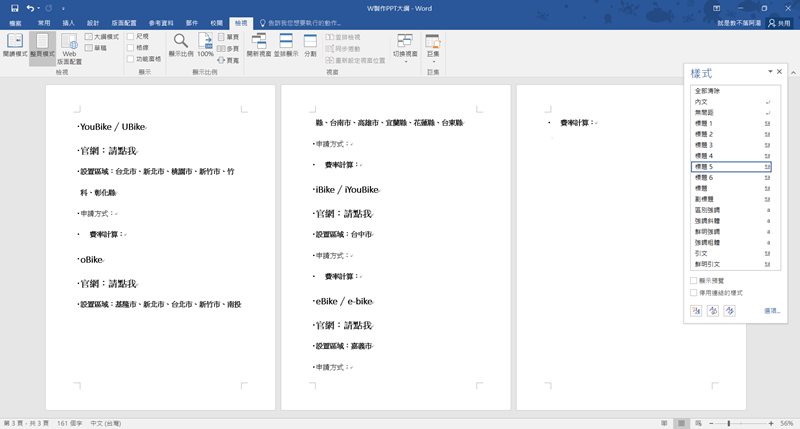The image size is (800, 429).
Task: Click the 第 3 頁，共 3 頁 page indicator
Action: [26, 423]
